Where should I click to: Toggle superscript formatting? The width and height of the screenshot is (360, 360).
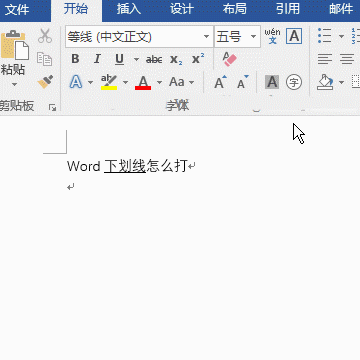tap(198, 59)
